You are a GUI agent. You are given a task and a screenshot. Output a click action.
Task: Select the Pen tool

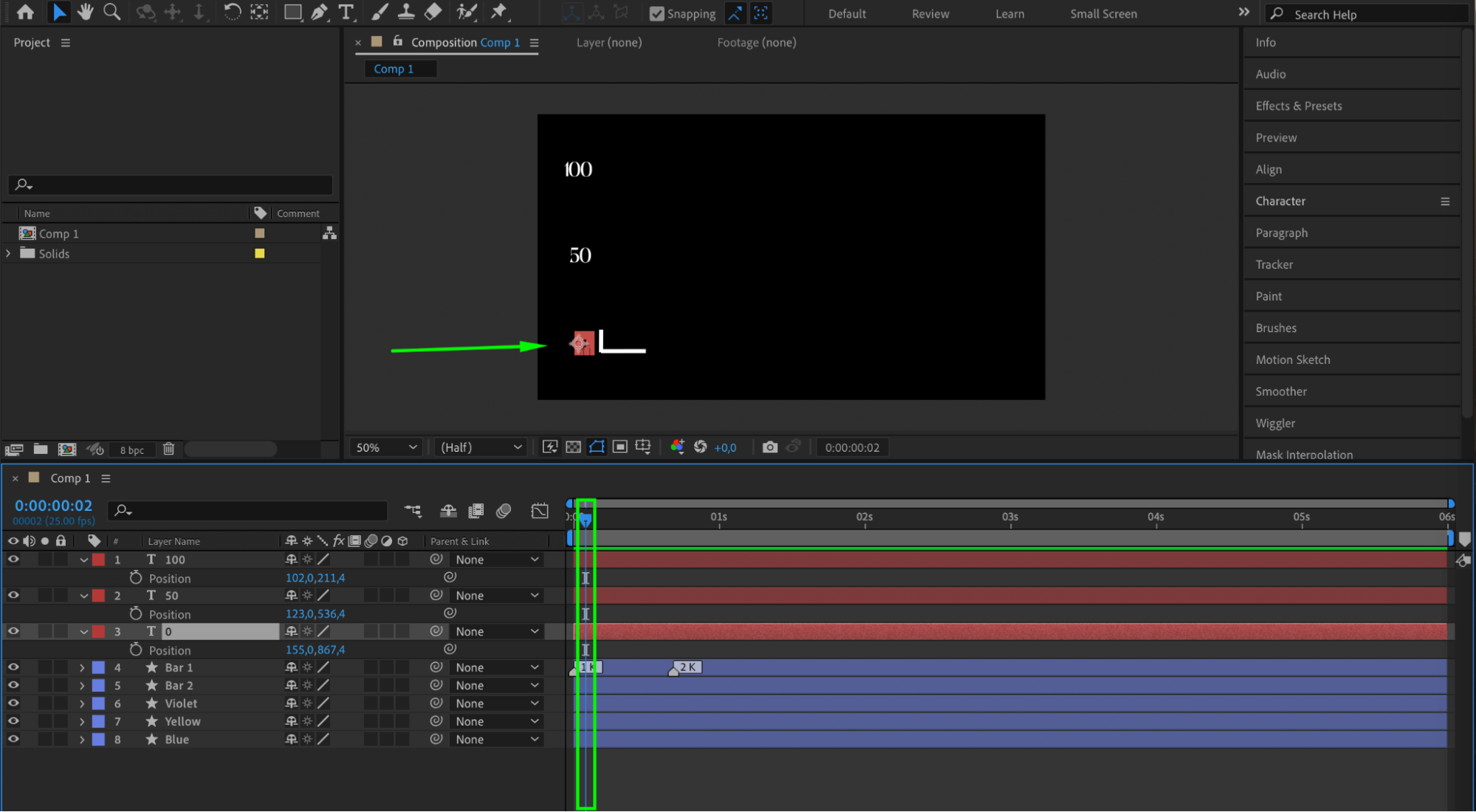(x=319, y=12)
